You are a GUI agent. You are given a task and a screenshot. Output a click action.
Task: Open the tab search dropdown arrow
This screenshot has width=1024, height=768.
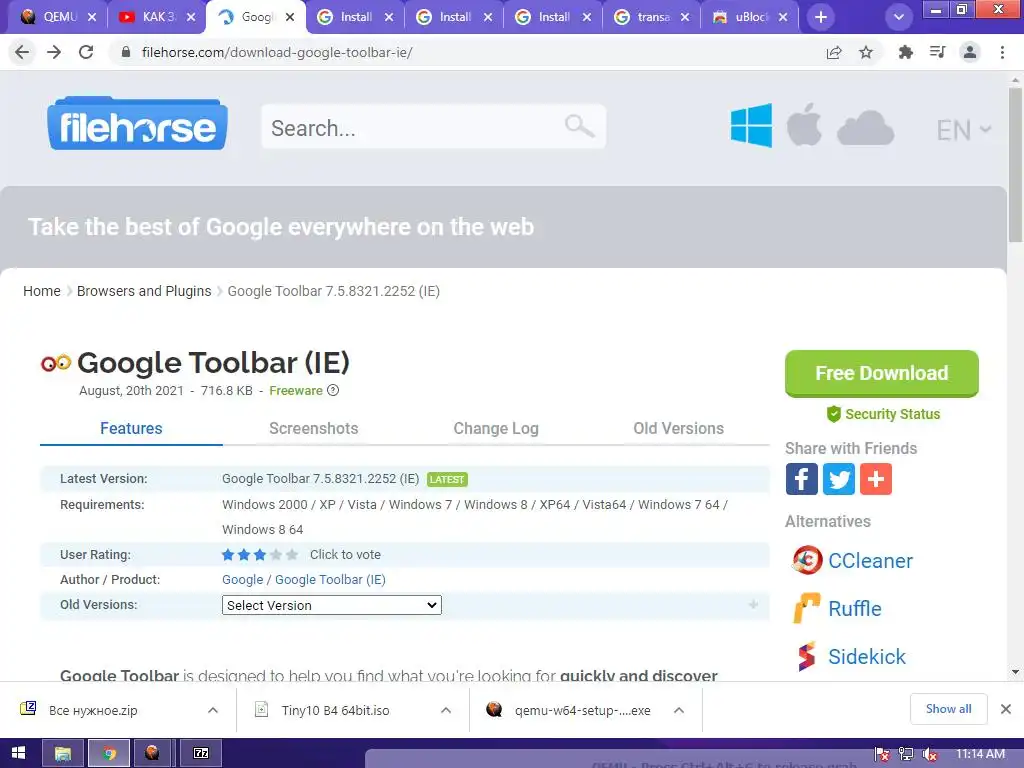click(x=899, y=17)
